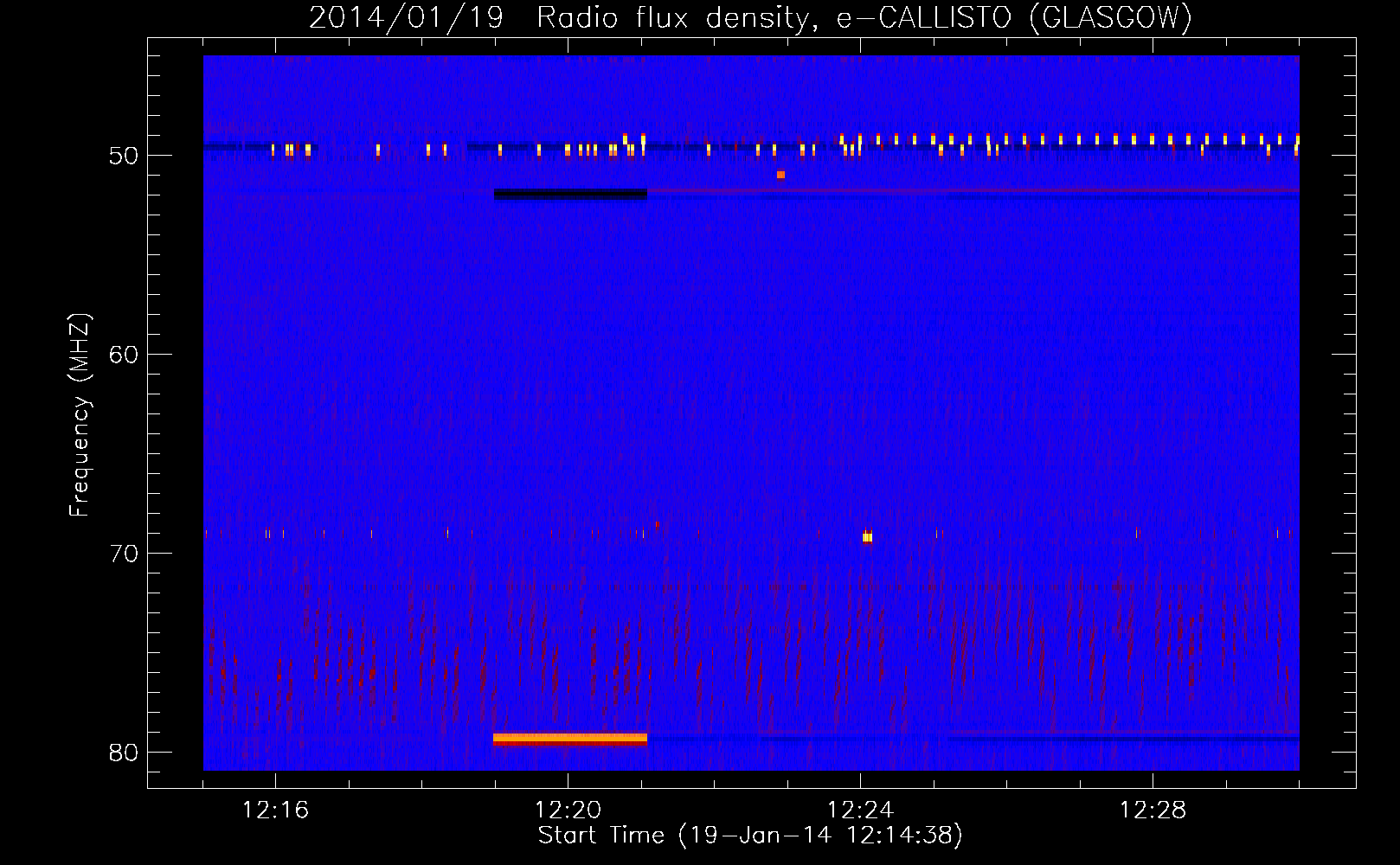Click the Start Time axis label
This screenshot has width=1400, height=865.
(x=750, y=836)
